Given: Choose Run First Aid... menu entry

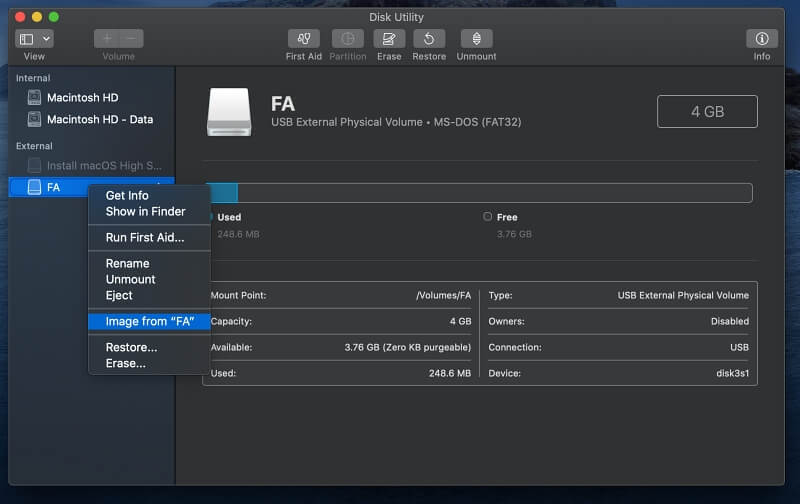Looking at the screenshot, I should [x=149, y=237].
